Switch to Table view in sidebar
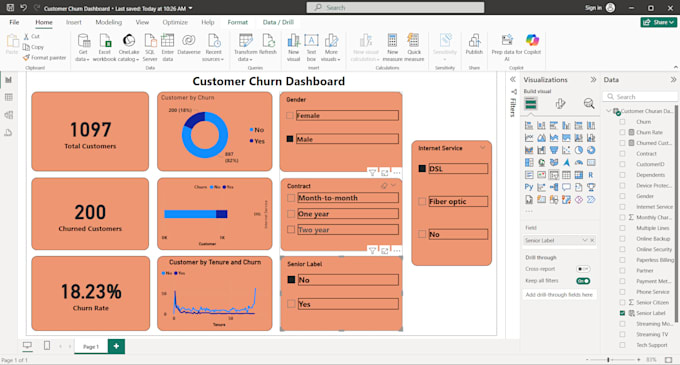The image size is (680, 365). coord(9,97)
